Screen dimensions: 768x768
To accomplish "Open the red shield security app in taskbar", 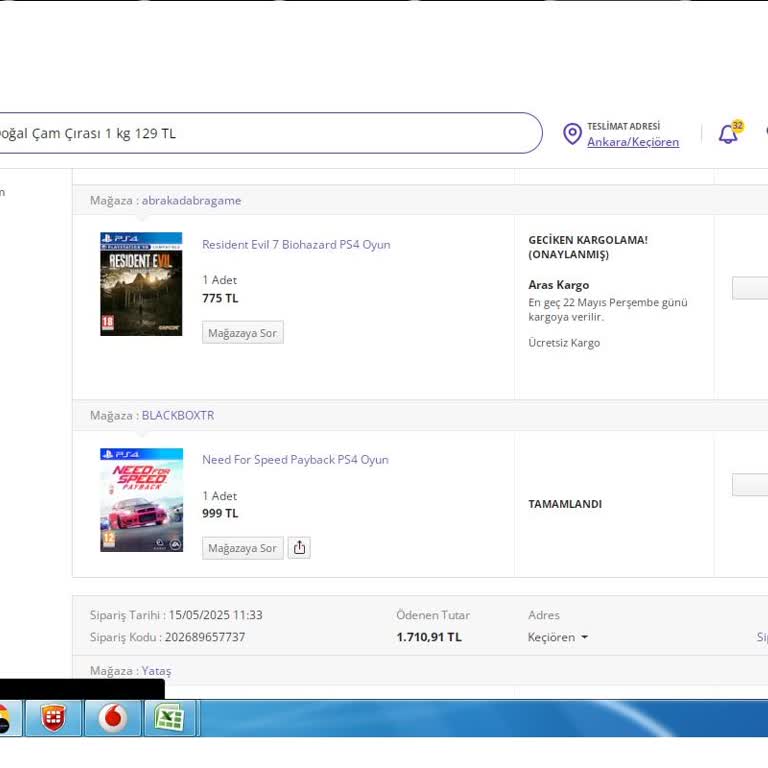I will point(53,718).
